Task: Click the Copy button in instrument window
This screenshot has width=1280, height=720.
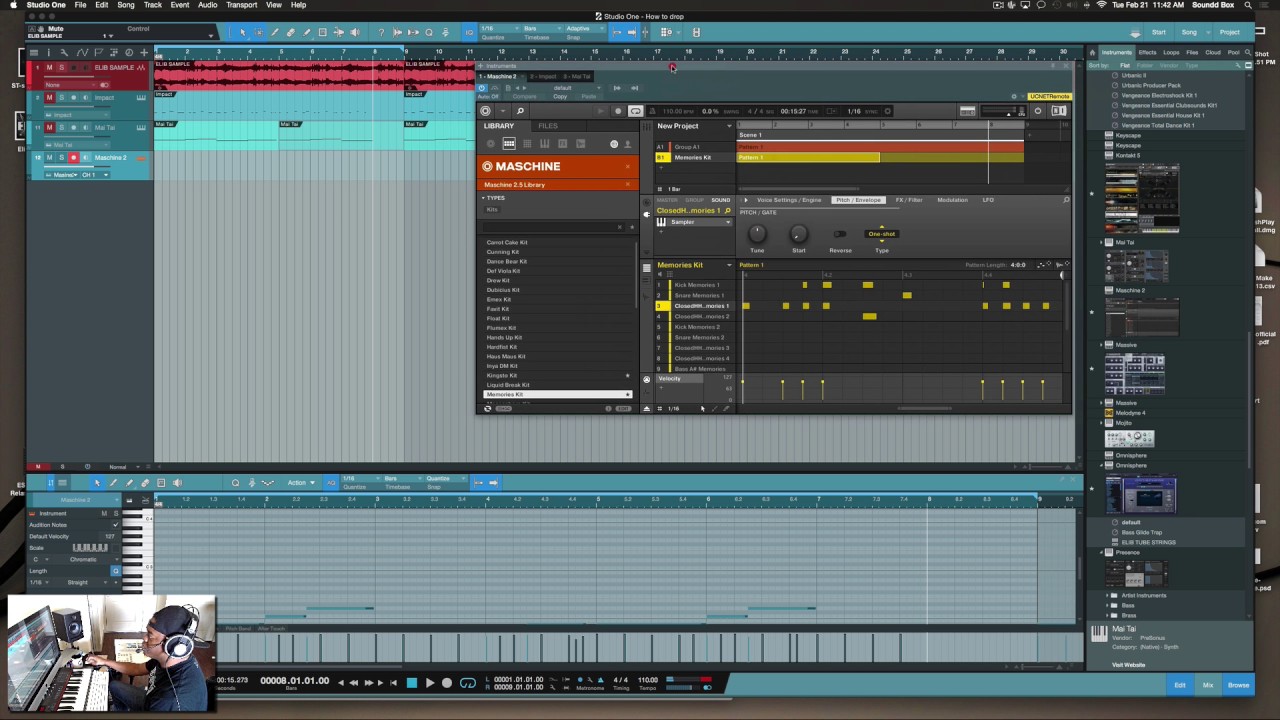Action: 560,96
